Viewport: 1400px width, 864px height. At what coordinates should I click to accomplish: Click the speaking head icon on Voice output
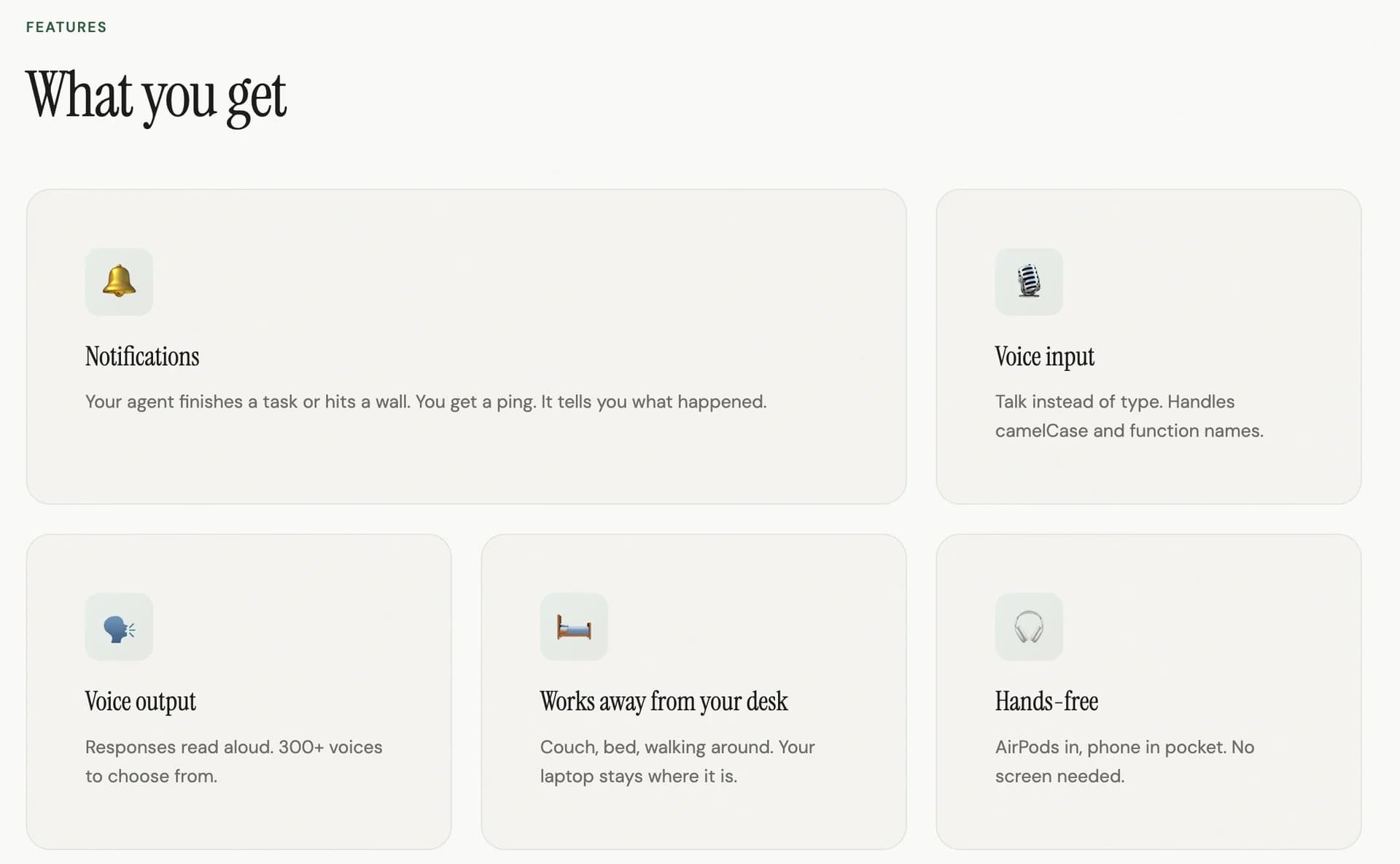119,627
